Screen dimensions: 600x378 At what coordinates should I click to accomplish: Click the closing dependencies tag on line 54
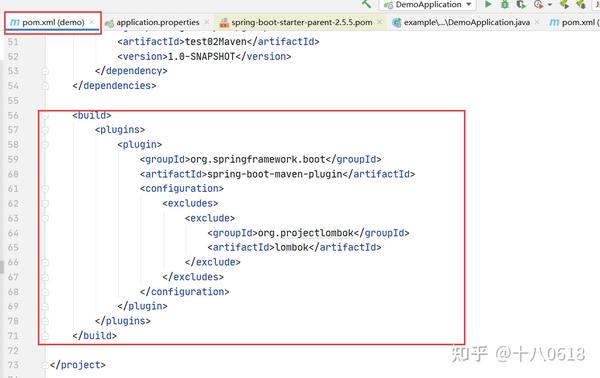coord(114,86)
